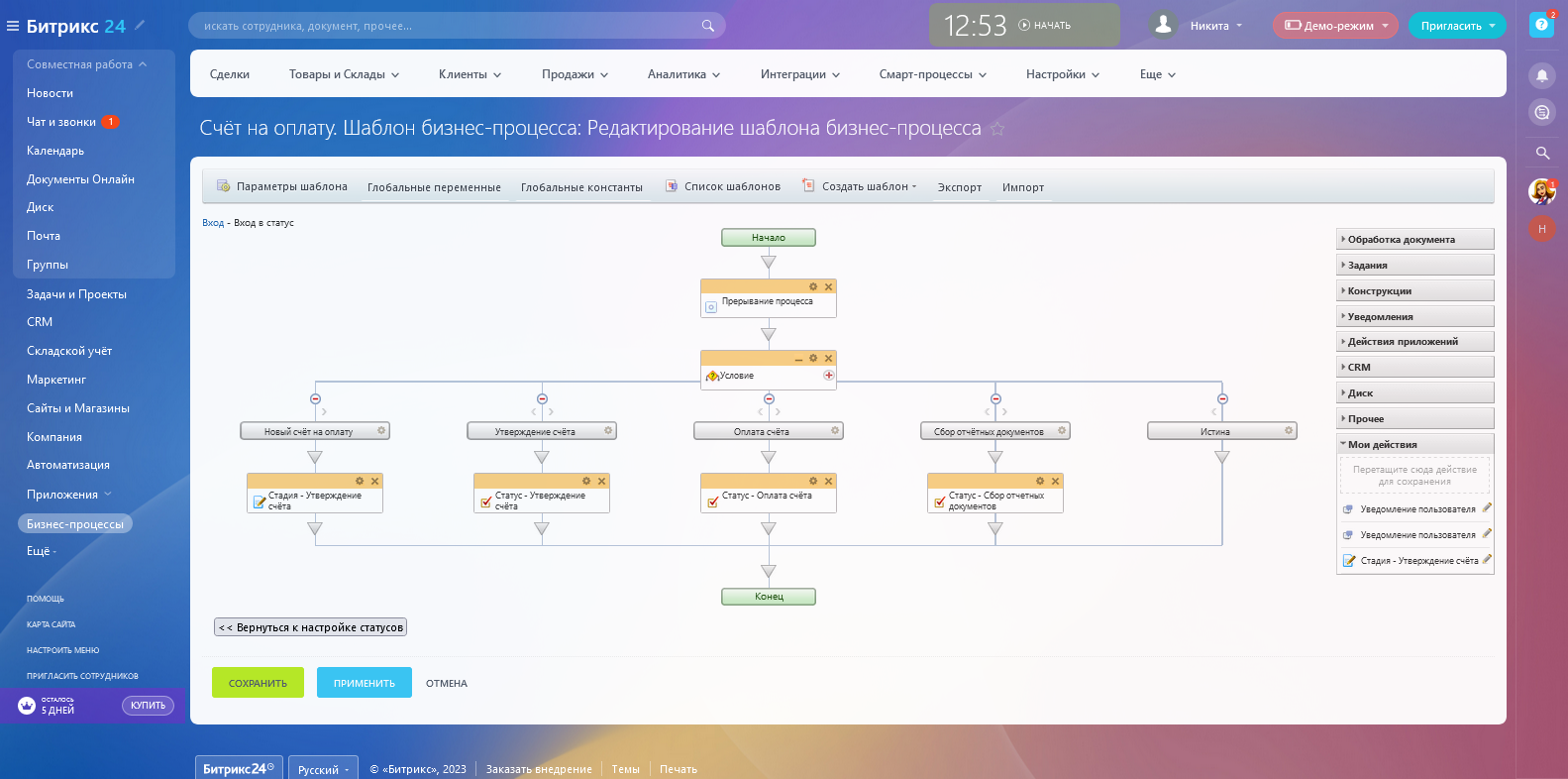The width and height of the screenshot is (1568, 779).
Task: Toggle main menu hamburger icon
Action: tap(13, 26)
